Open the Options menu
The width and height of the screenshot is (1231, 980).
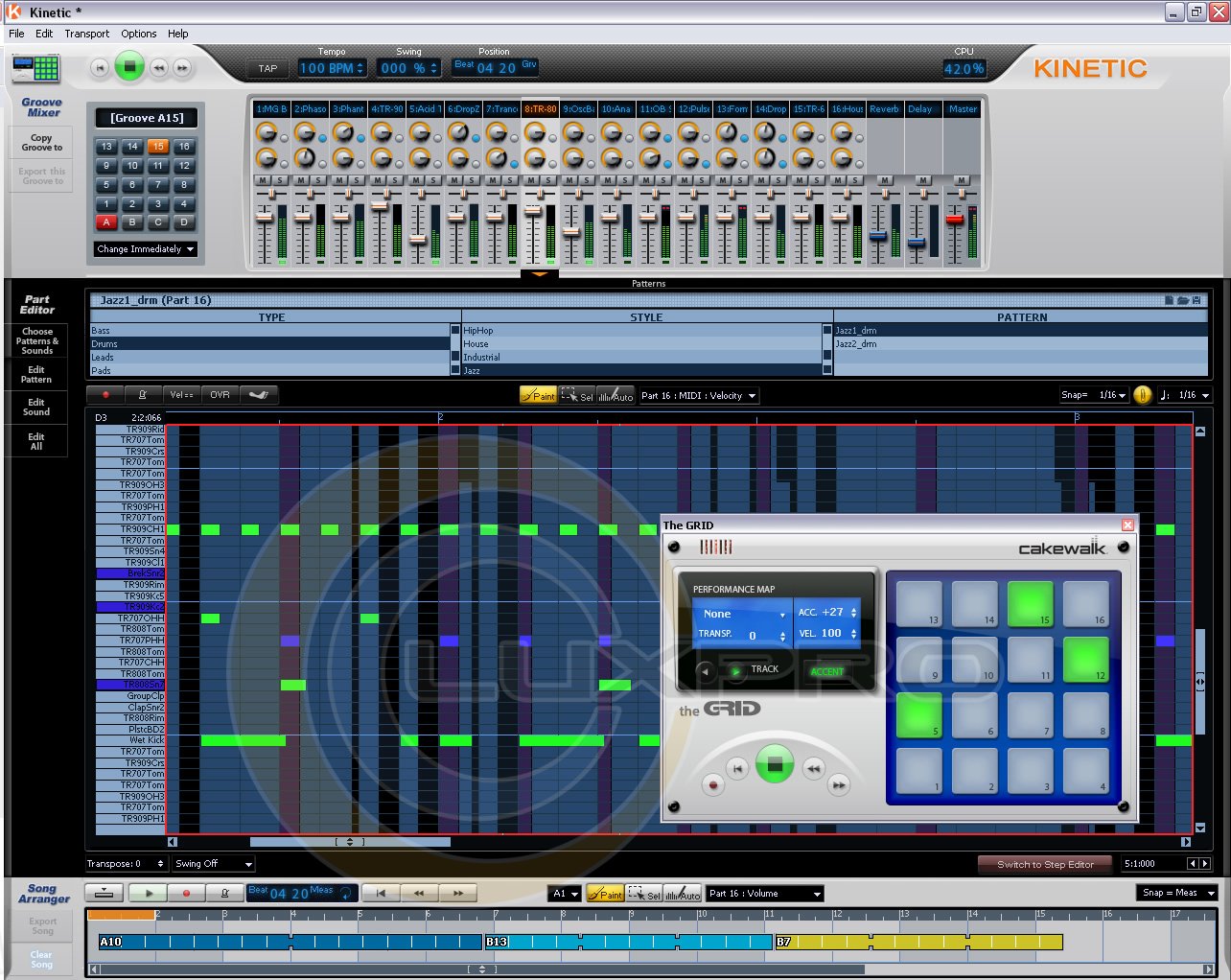138,34
